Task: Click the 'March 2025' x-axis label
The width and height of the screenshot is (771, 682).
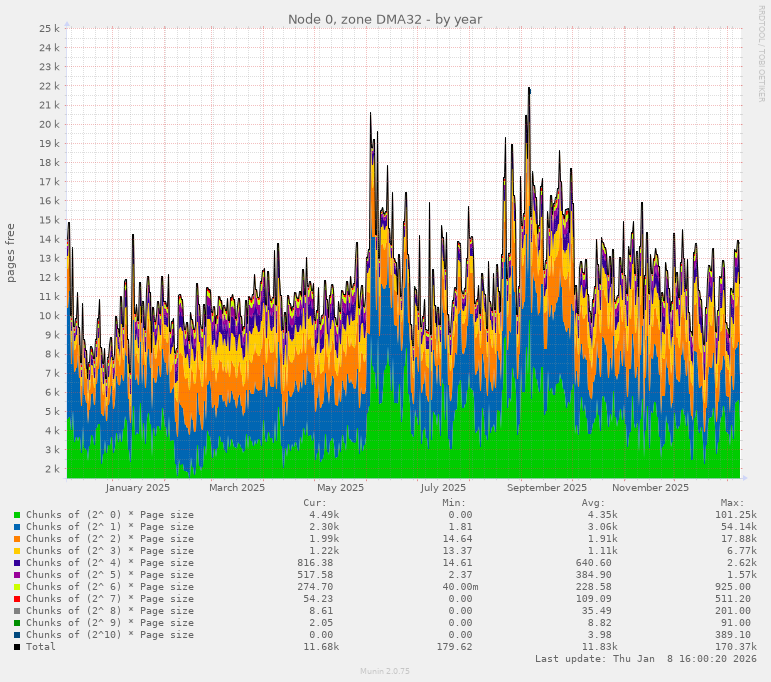Action: [237, 488]
